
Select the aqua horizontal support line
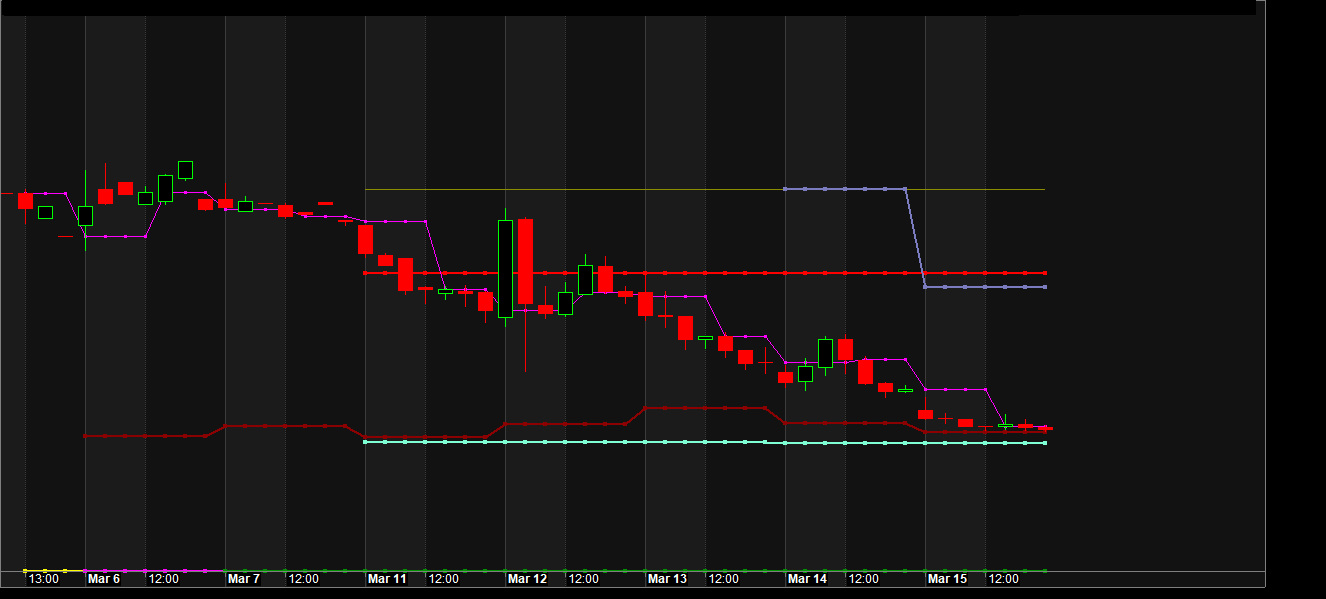(705, 442)
